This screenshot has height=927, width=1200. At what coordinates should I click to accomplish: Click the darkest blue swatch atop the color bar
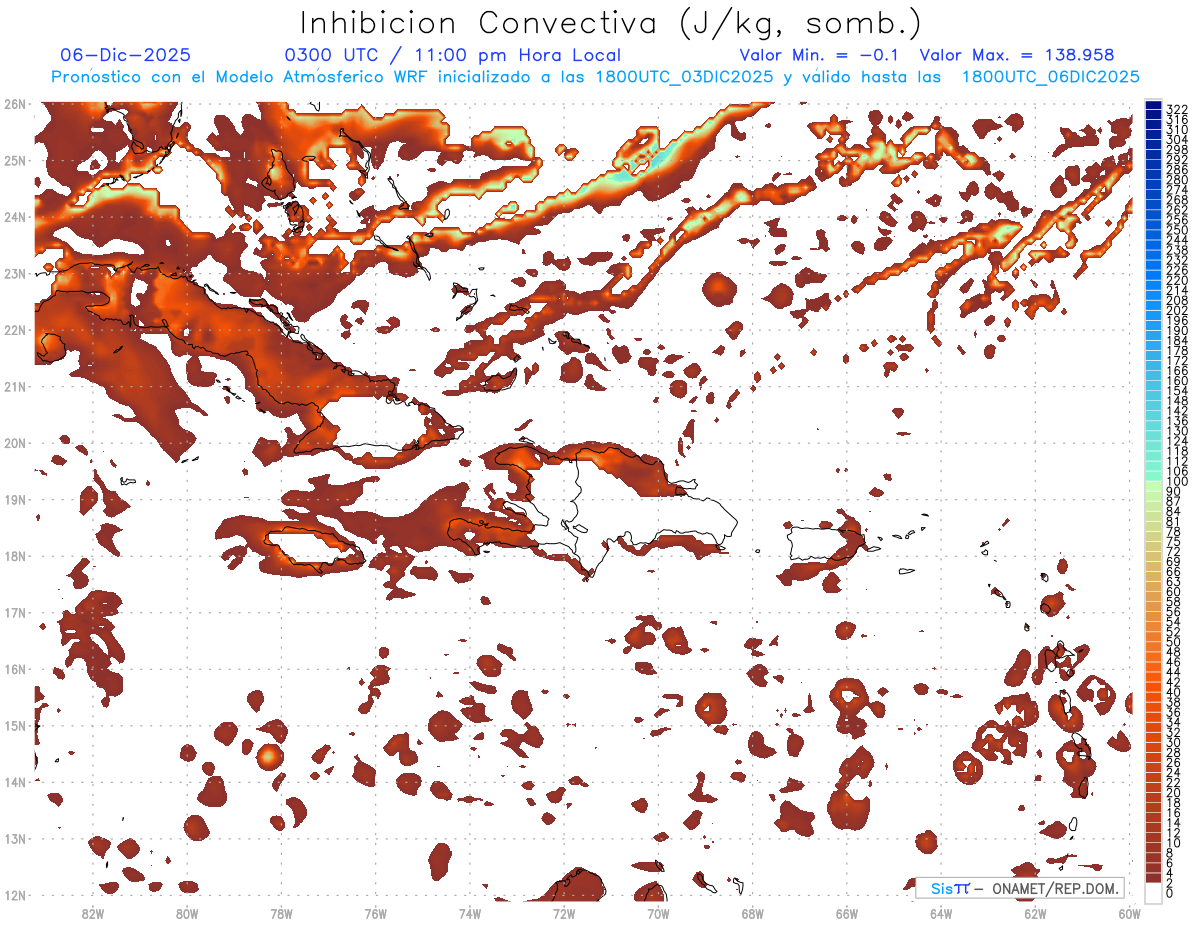click(x=1153, y=105)
